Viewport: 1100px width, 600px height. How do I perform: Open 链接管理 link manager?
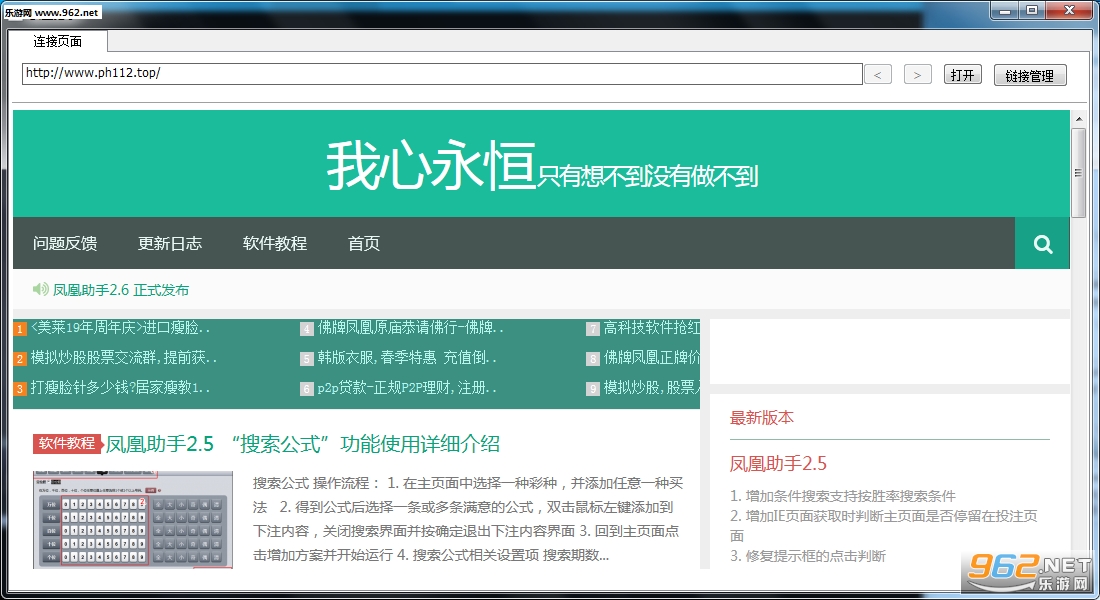(x=1030, y=75)
